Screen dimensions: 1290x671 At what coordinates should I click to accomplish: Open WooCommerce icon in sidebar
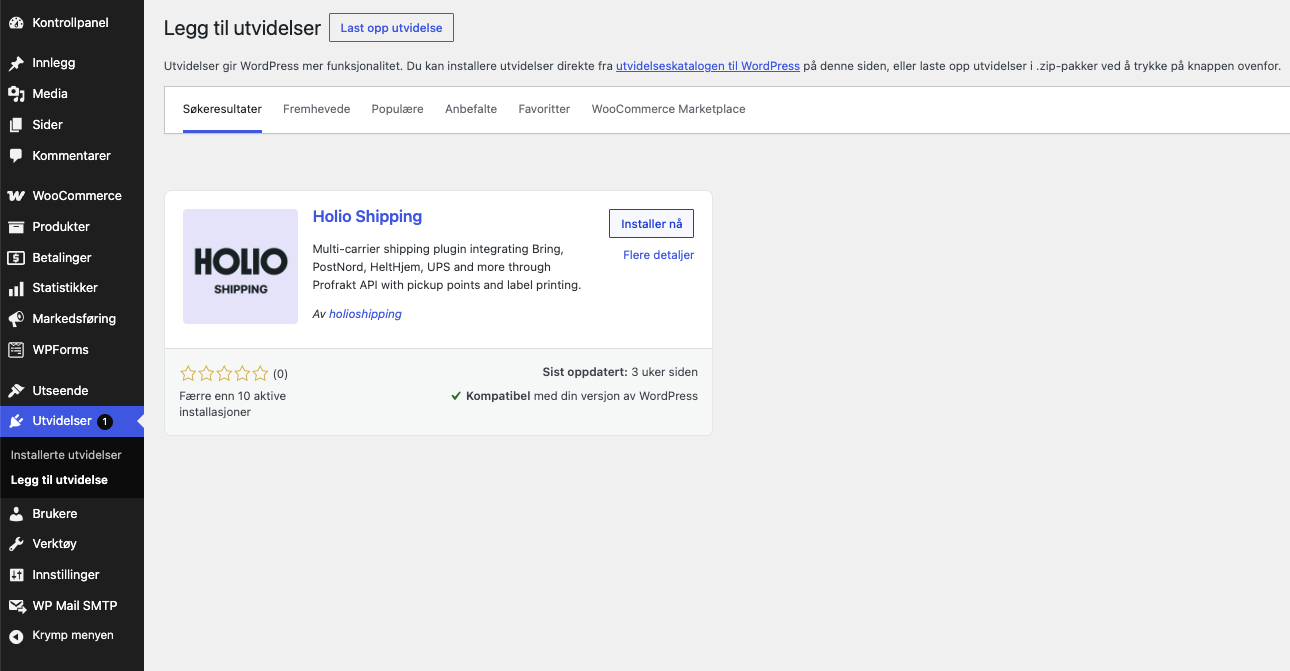(16, 196)
